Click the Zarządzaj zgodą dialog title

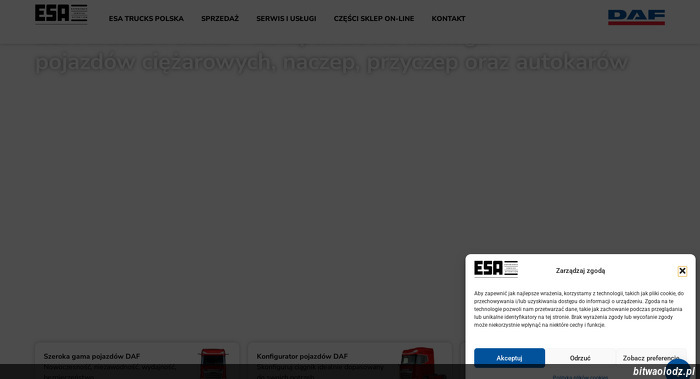click(x=580, y=271)
